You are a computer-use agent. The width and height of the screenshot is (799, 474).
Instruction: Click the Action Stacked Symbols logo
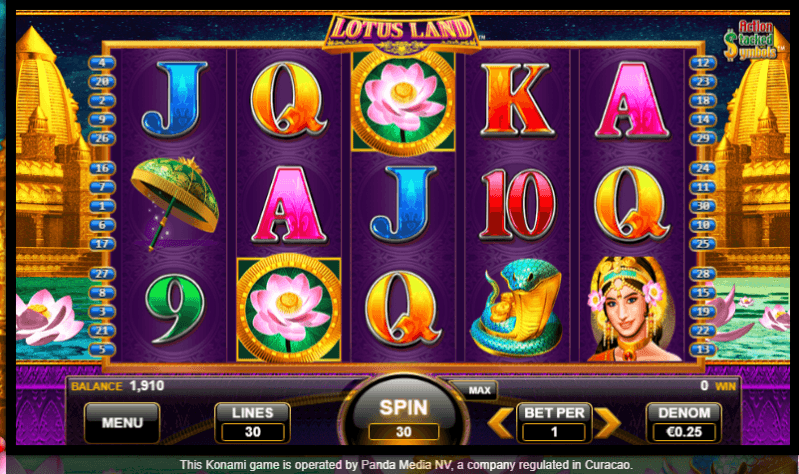[750, 40]
